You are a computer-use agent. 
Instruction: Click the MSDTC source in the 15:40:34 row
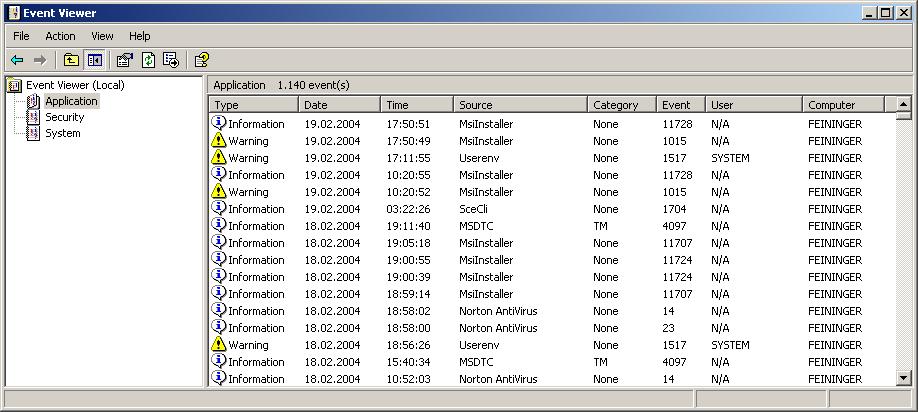pos(476,362)
